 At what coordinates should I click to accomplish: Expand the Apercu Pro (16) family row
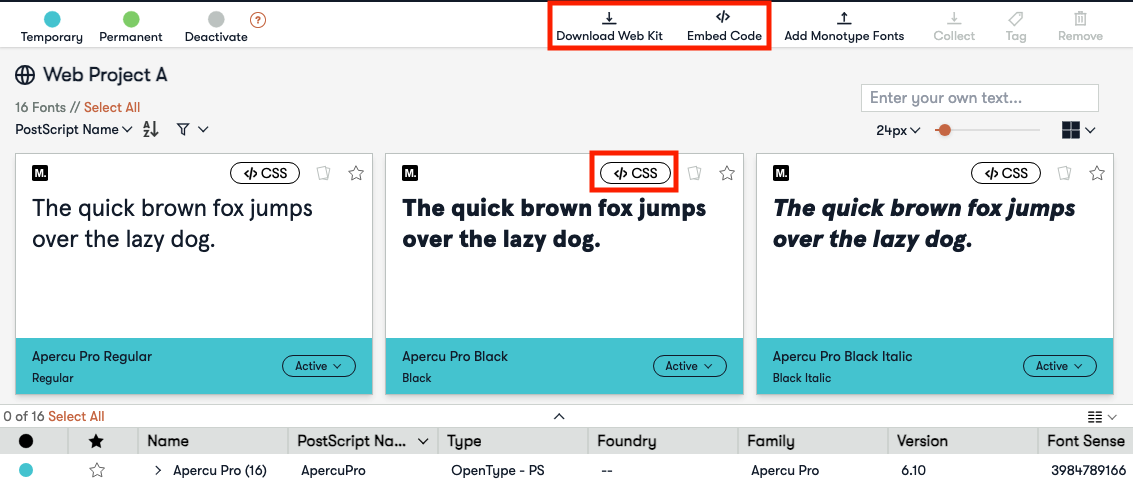point(158,470)
